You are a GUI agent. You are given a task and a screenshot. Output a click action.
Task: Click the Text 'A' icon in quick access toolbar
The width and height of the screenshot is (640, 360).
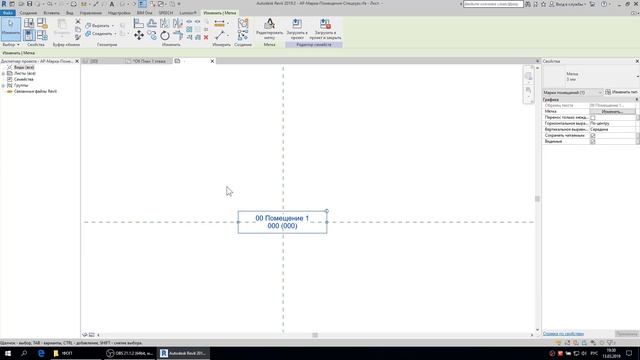click(111, 4)
